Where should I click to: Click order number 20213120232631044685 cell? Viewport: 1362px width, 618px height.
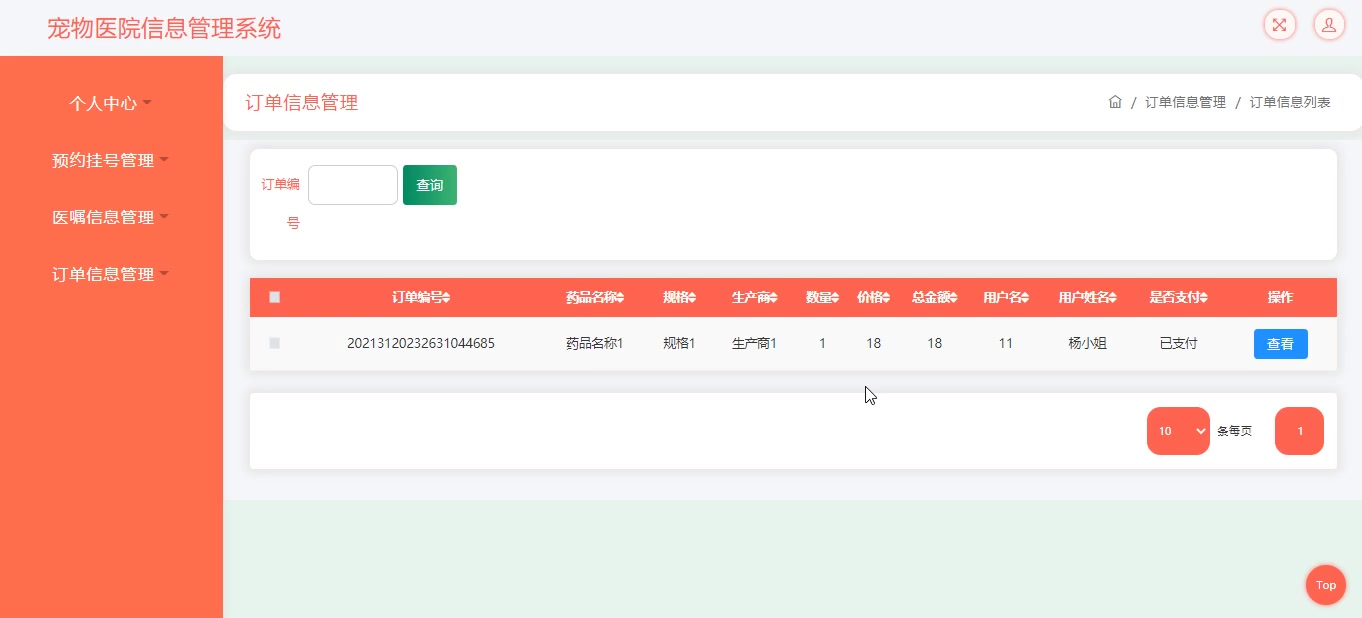click(421, 343)
